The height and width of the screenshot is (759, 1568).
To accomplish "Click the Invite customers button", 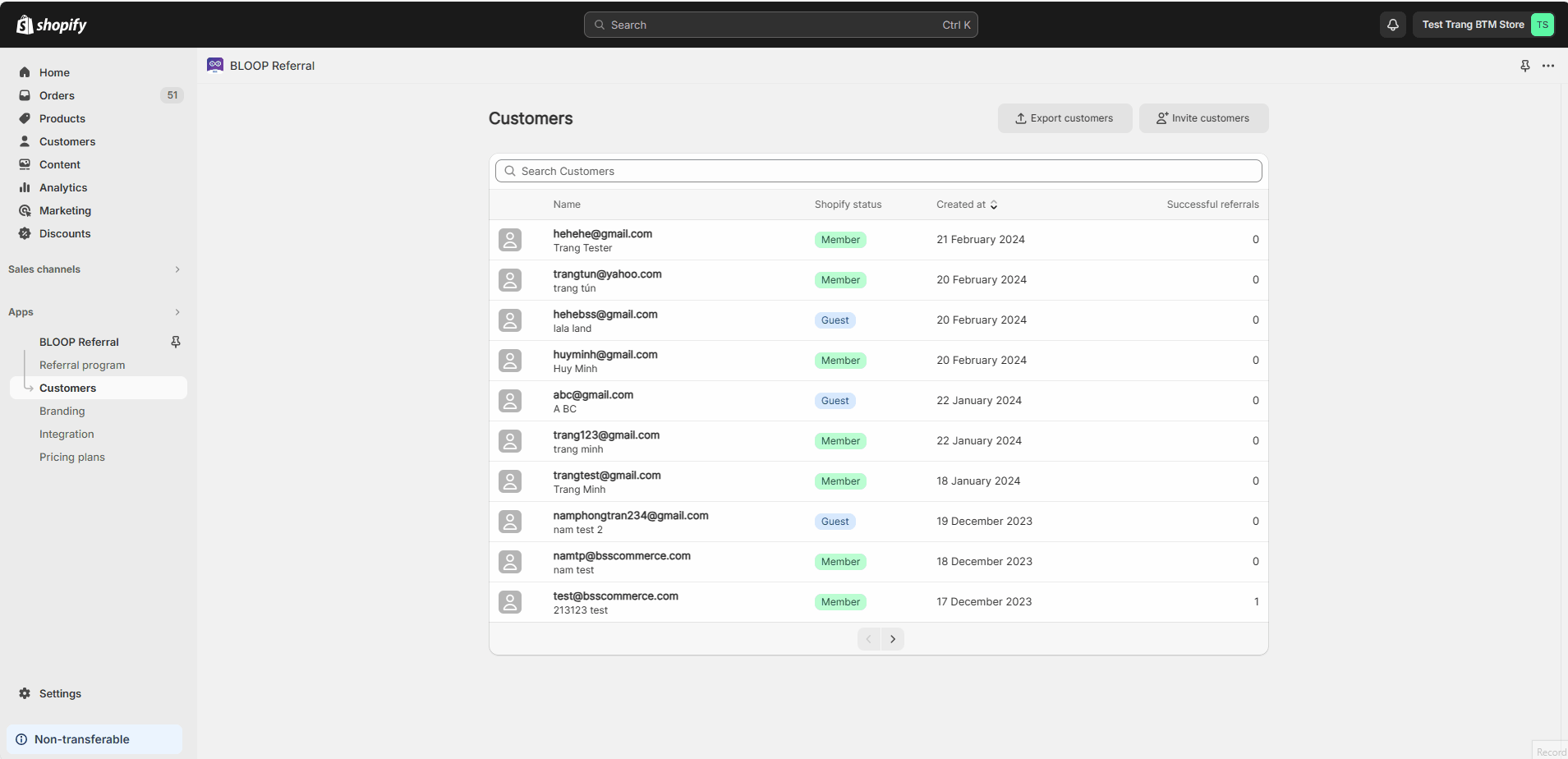I will (x=1203, y=118).
